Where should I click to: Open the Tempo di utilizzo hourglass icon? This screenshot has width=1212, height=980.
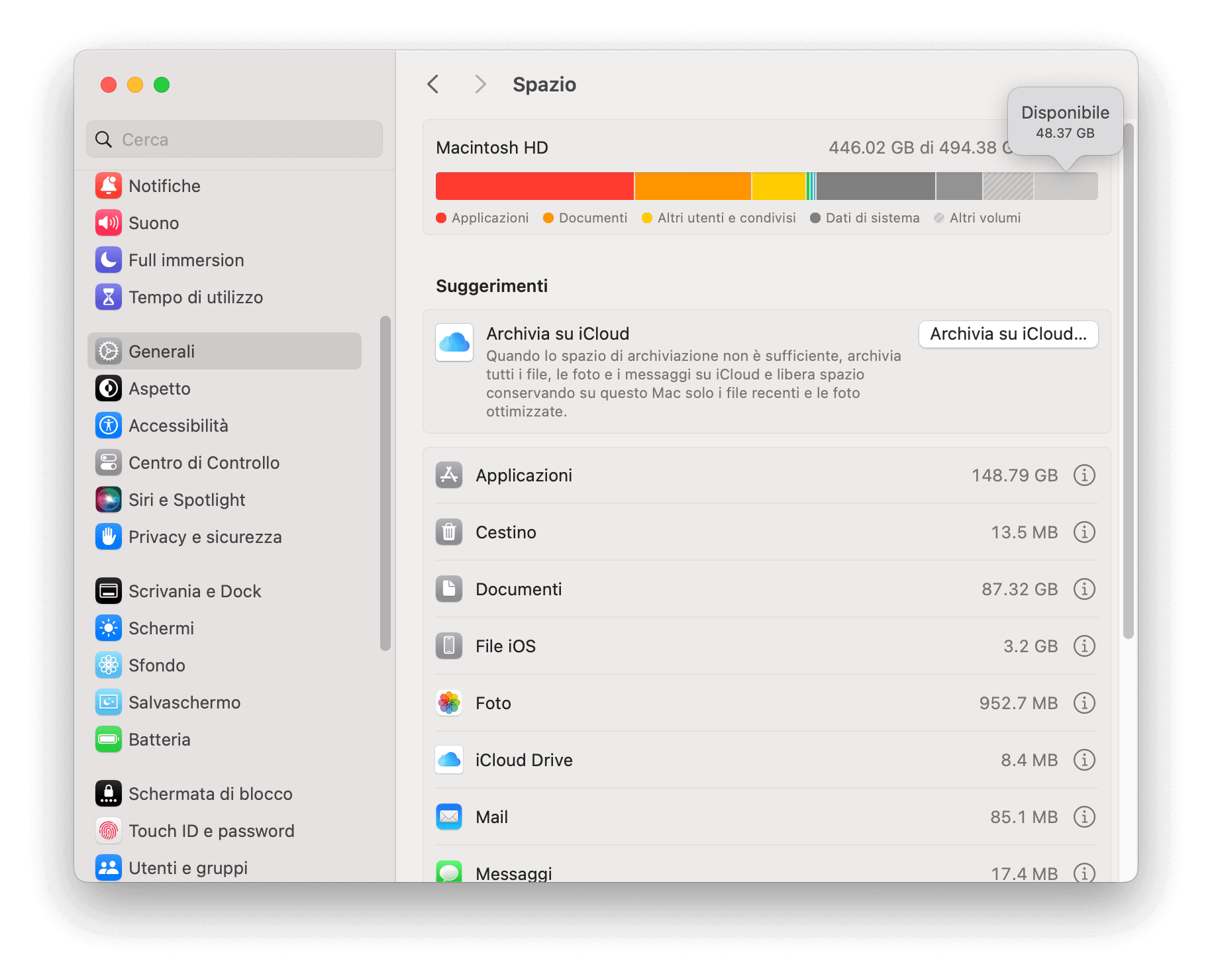click(x=109, y=297)
